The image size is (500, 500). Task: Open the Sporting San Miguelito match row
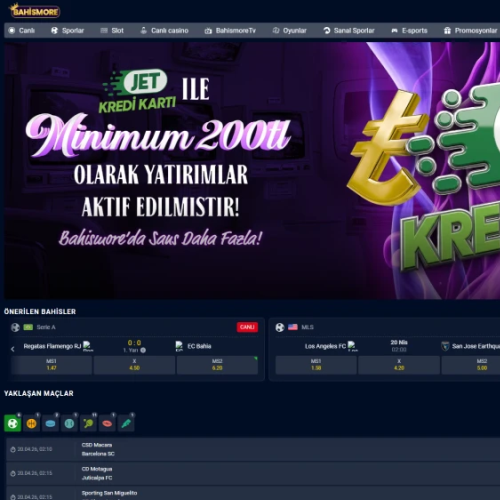pyautogui.click(x=253, y=493)
